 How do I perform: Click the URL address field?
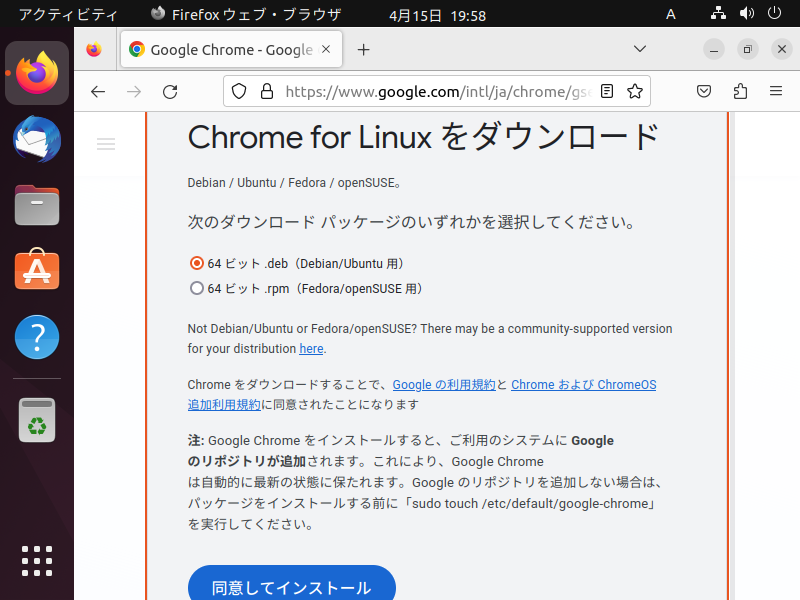click(x=437, y=91)
